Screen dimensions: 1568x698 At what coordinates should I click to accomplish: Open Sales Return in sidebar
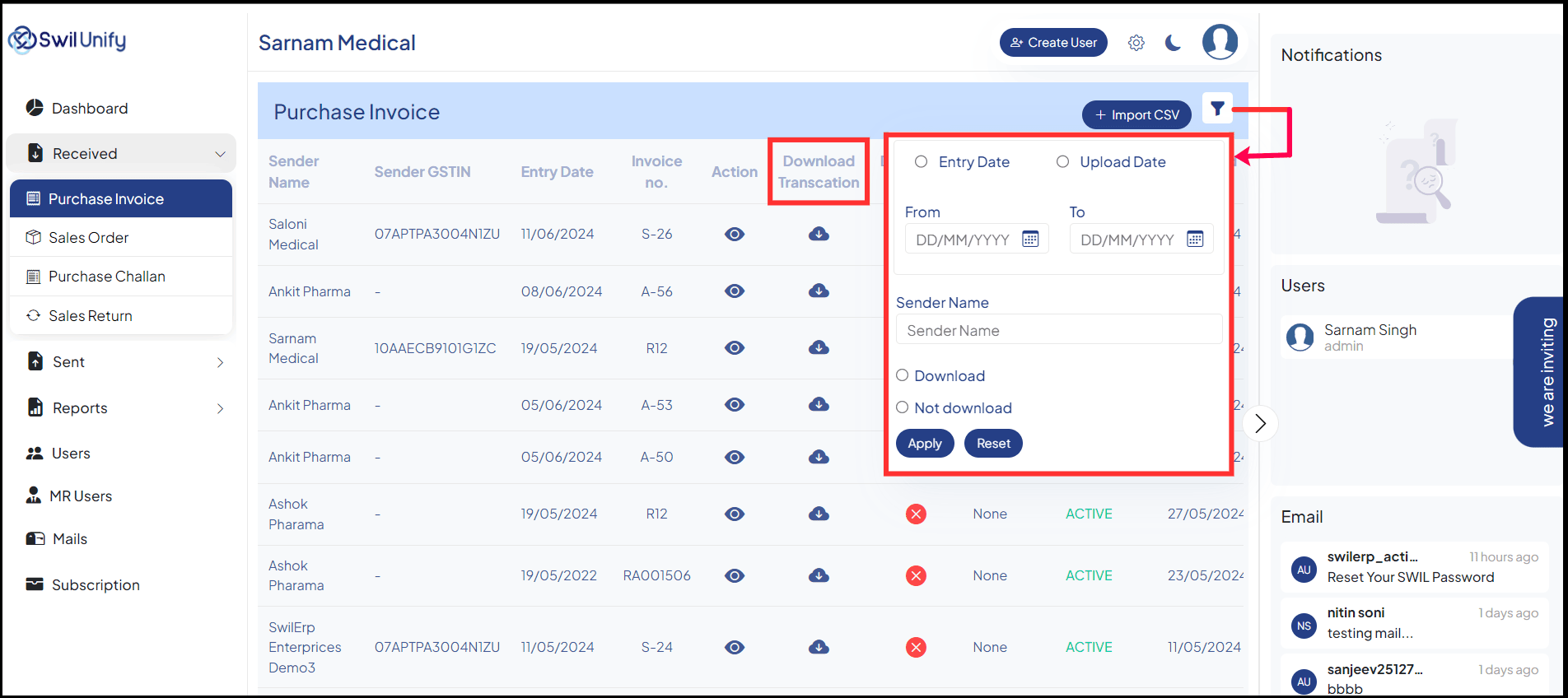pos(121,315)
